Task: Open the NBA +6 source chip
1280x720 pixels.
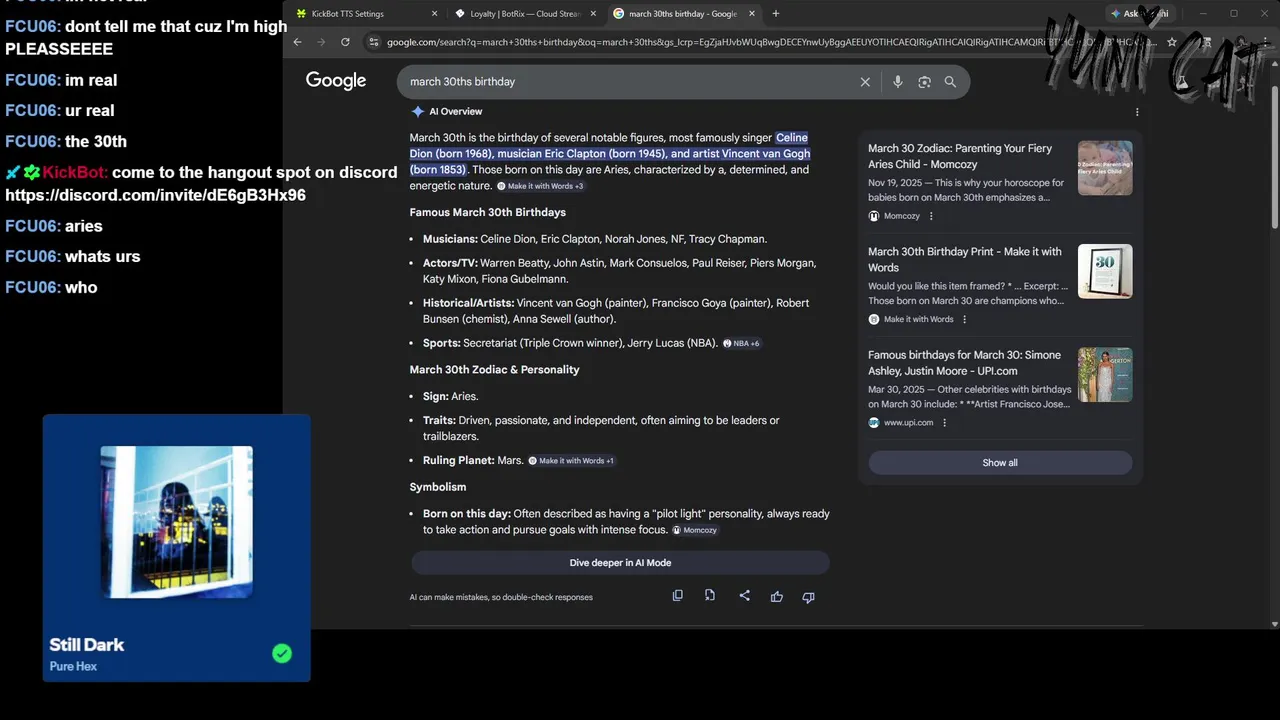Action: coord(741,343)
